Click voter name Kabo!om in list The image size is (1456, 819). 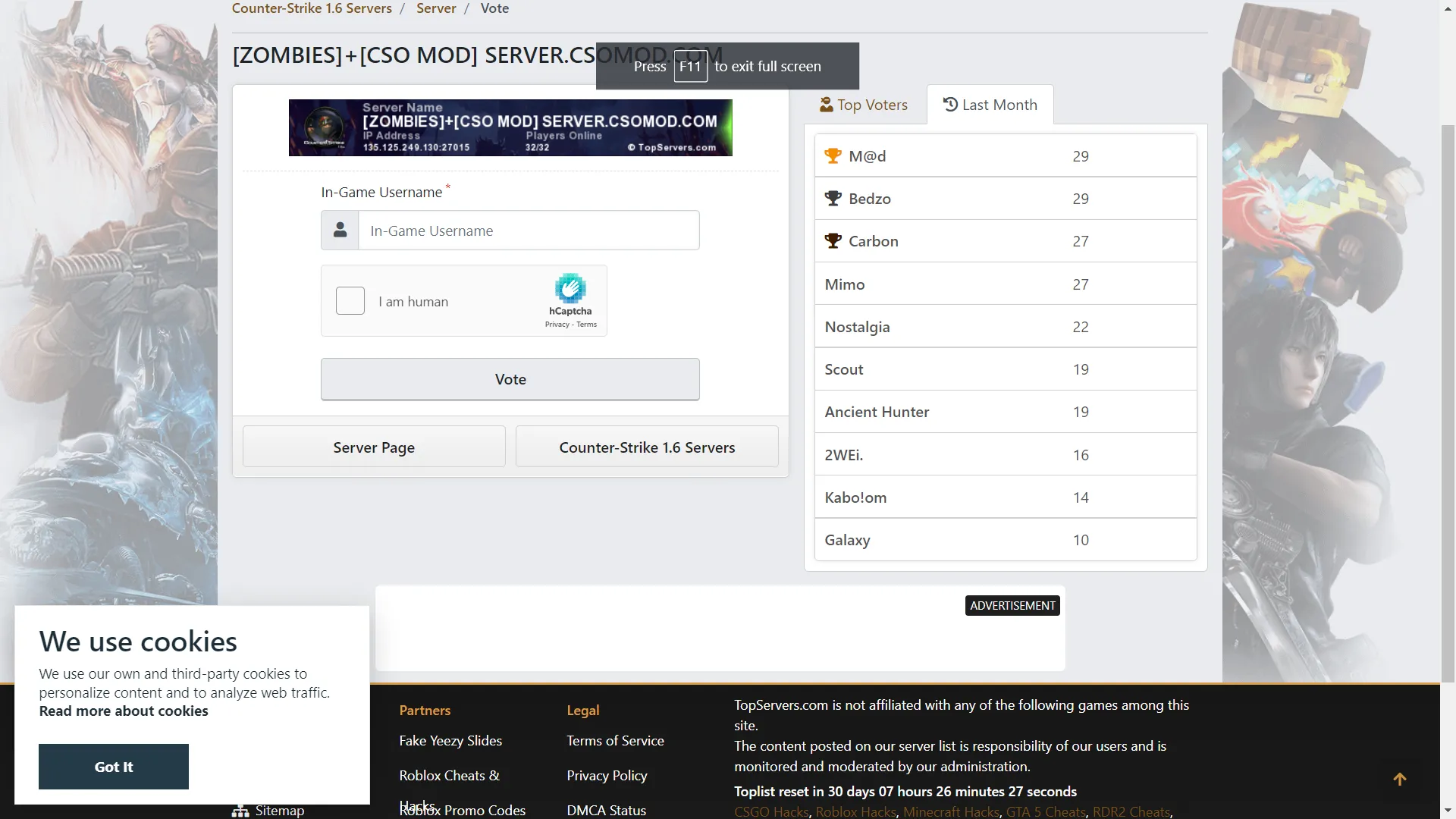(x=856, y=497)
